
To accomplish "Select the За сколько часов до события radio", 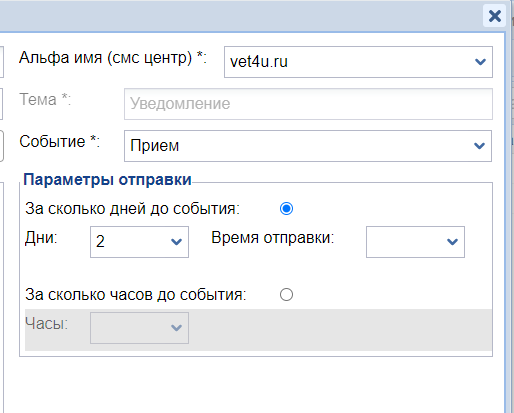I will tap(286, 295).
